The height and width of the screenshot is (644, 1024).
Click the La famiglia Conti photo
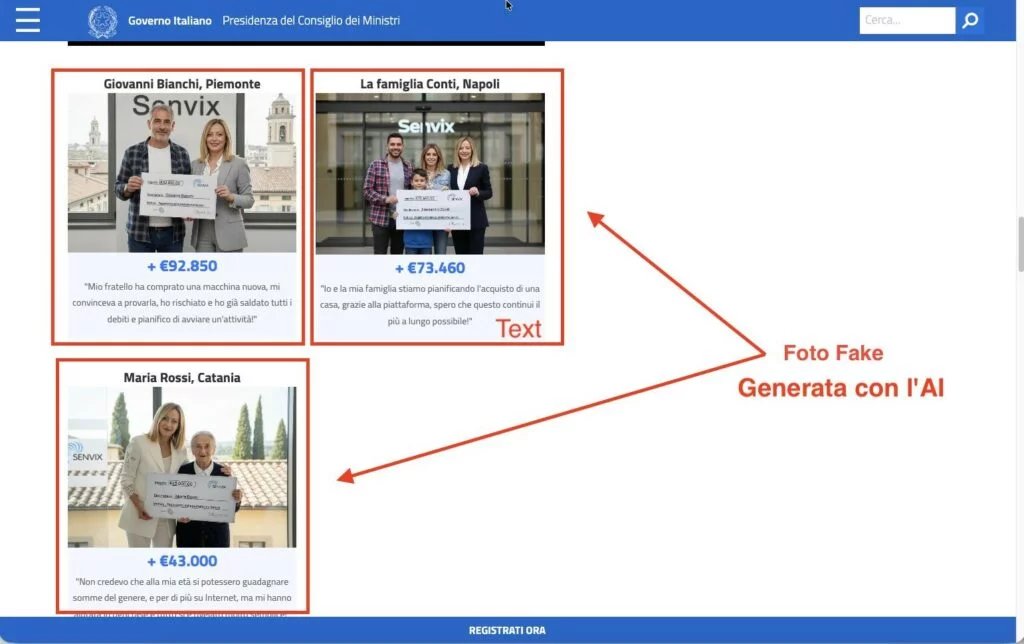430,174
